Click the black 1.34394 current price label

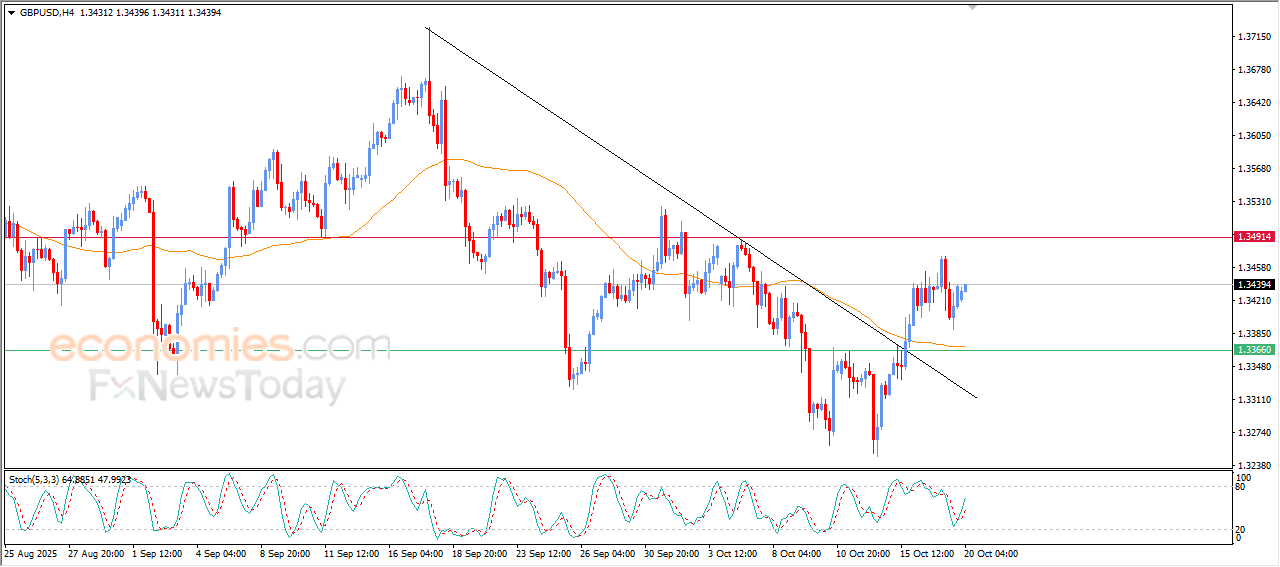[1254, 285]
